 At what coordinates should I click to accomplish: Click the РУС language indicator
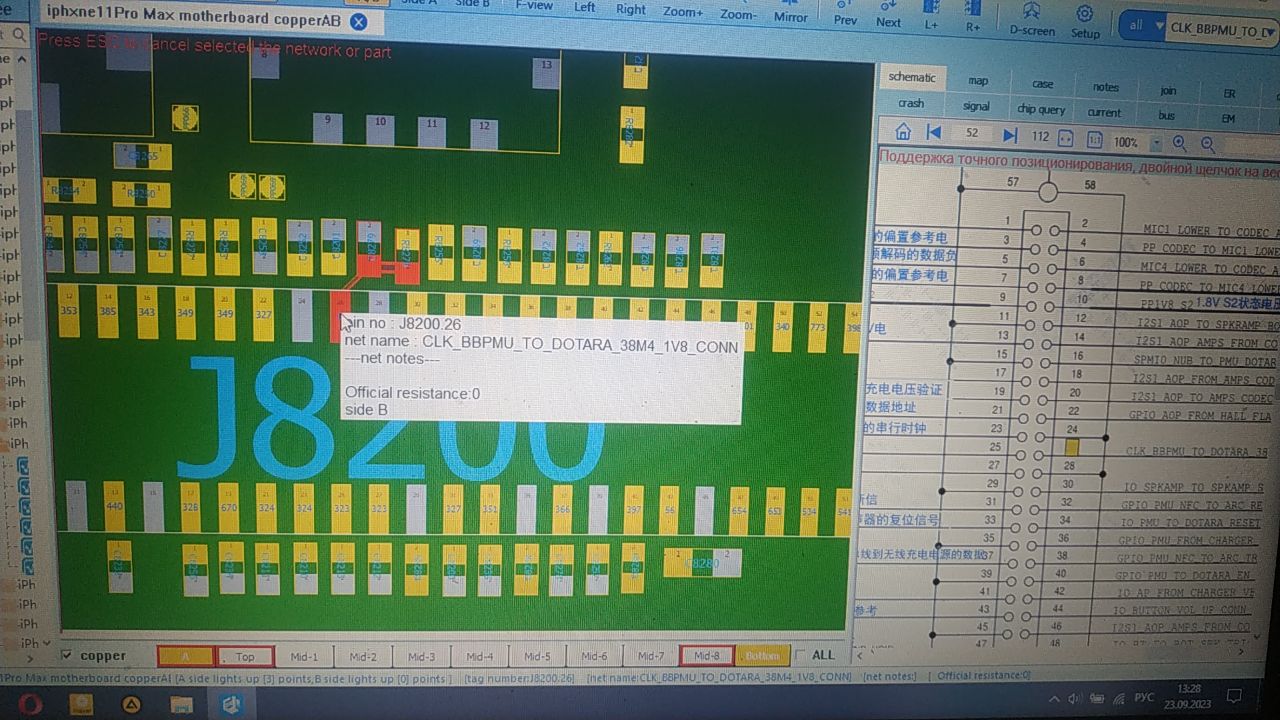(1146, 698)
